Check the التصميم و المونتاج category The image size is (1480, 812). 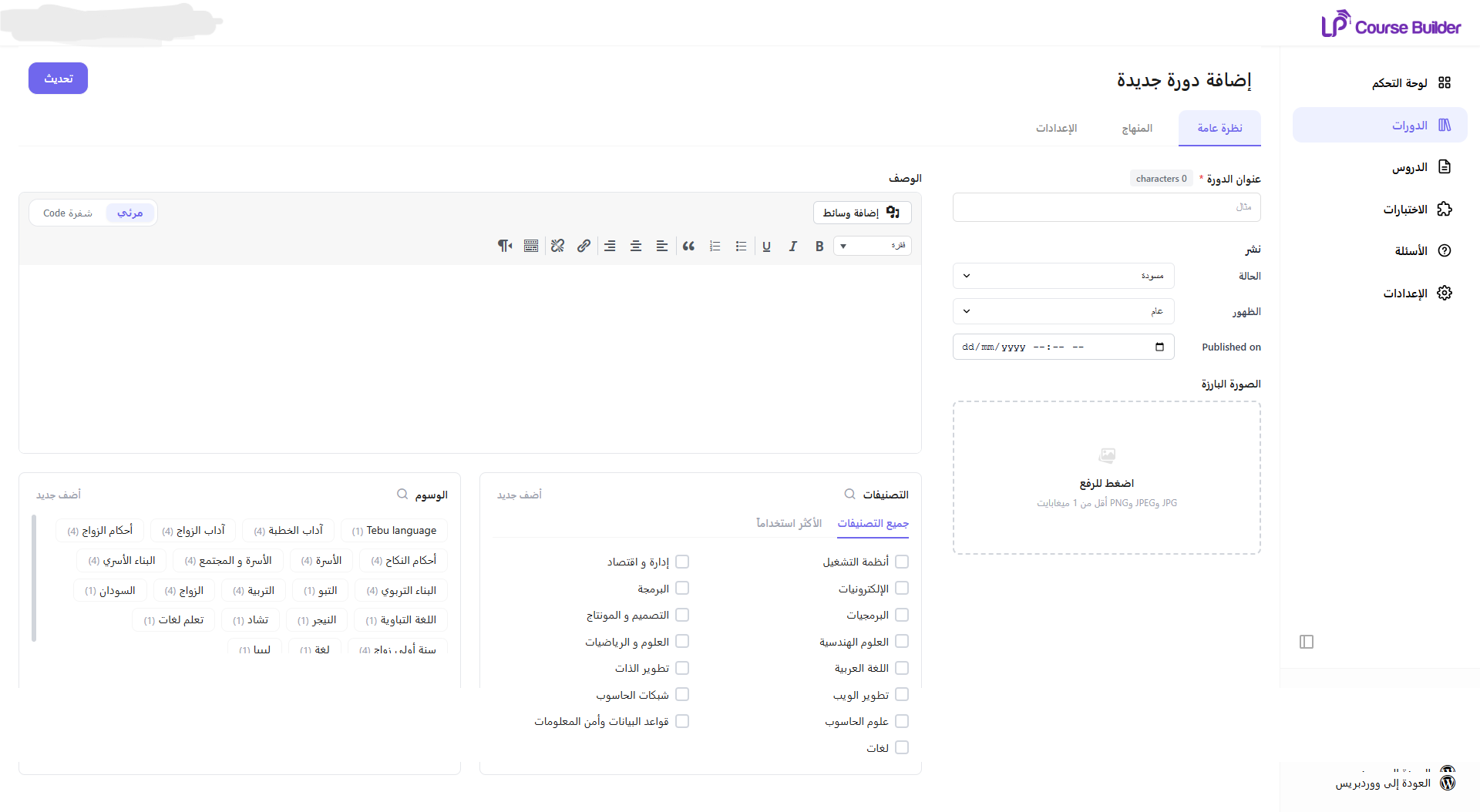[682, 615]
